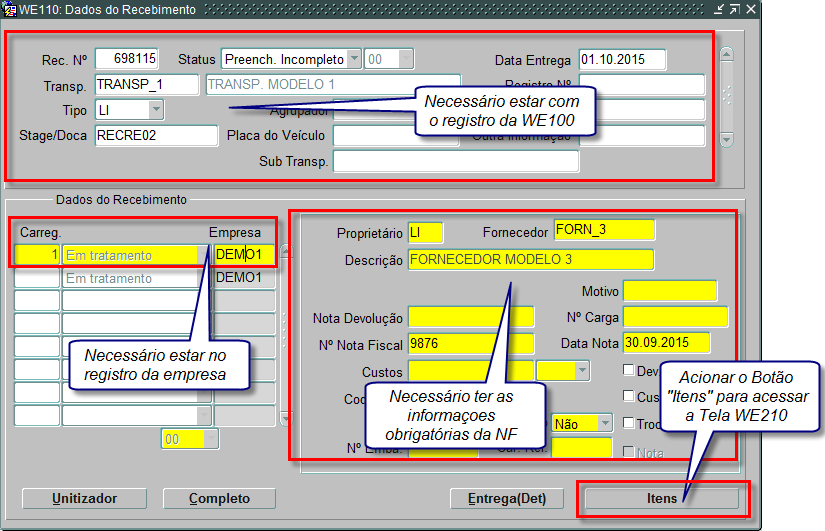
Task: Click first row Empresa field DEMO1
Action: click(244, 255)
